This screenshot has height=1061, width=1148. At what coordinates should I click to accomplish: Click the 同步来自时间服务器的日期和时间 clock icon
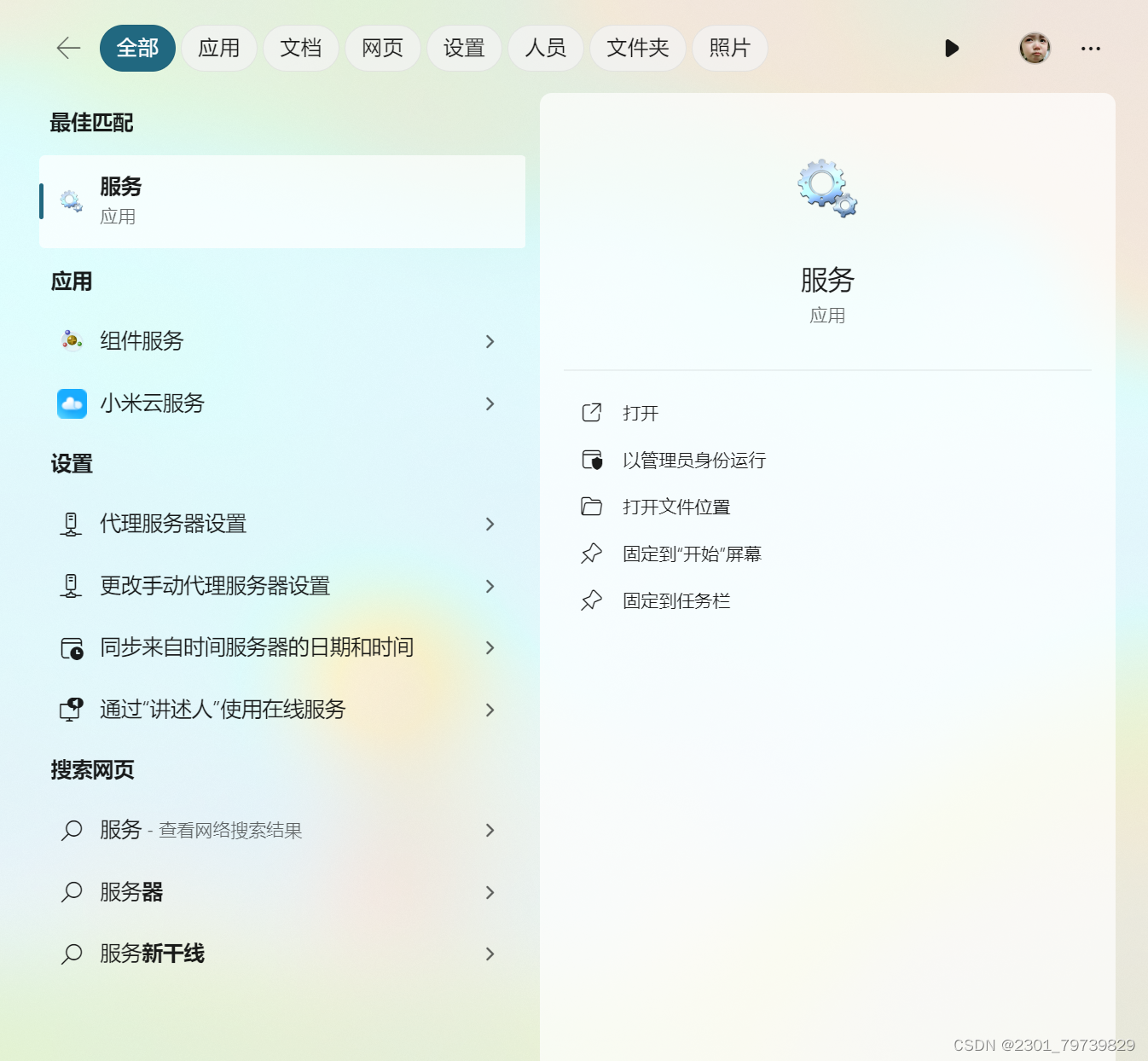point(72,648)
